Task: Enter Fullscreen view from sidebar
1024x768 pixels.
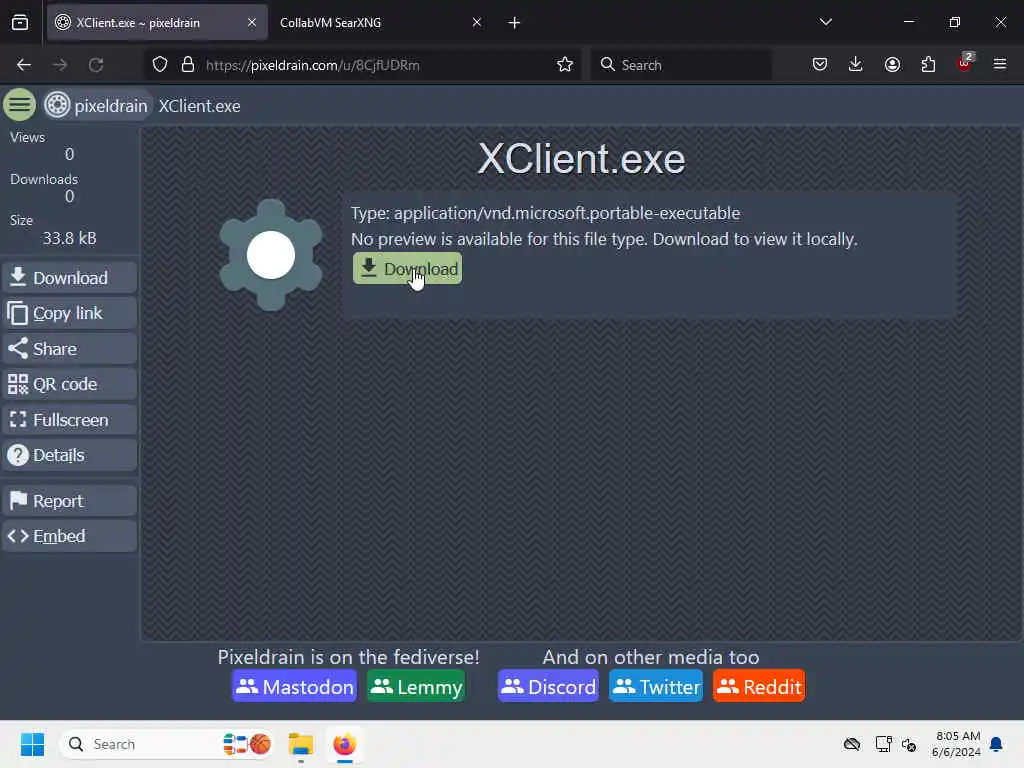Action: tap(69, 419)
